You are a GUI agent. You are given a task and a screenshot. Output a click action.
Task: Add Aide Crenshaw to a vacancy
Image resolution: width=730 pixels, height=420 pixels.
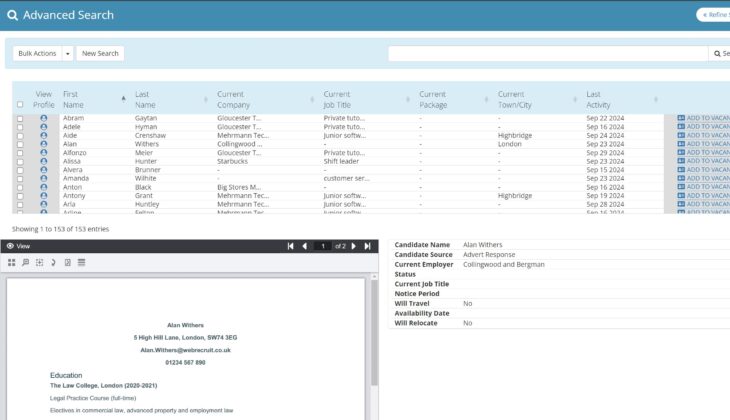(x=703, y=135)
